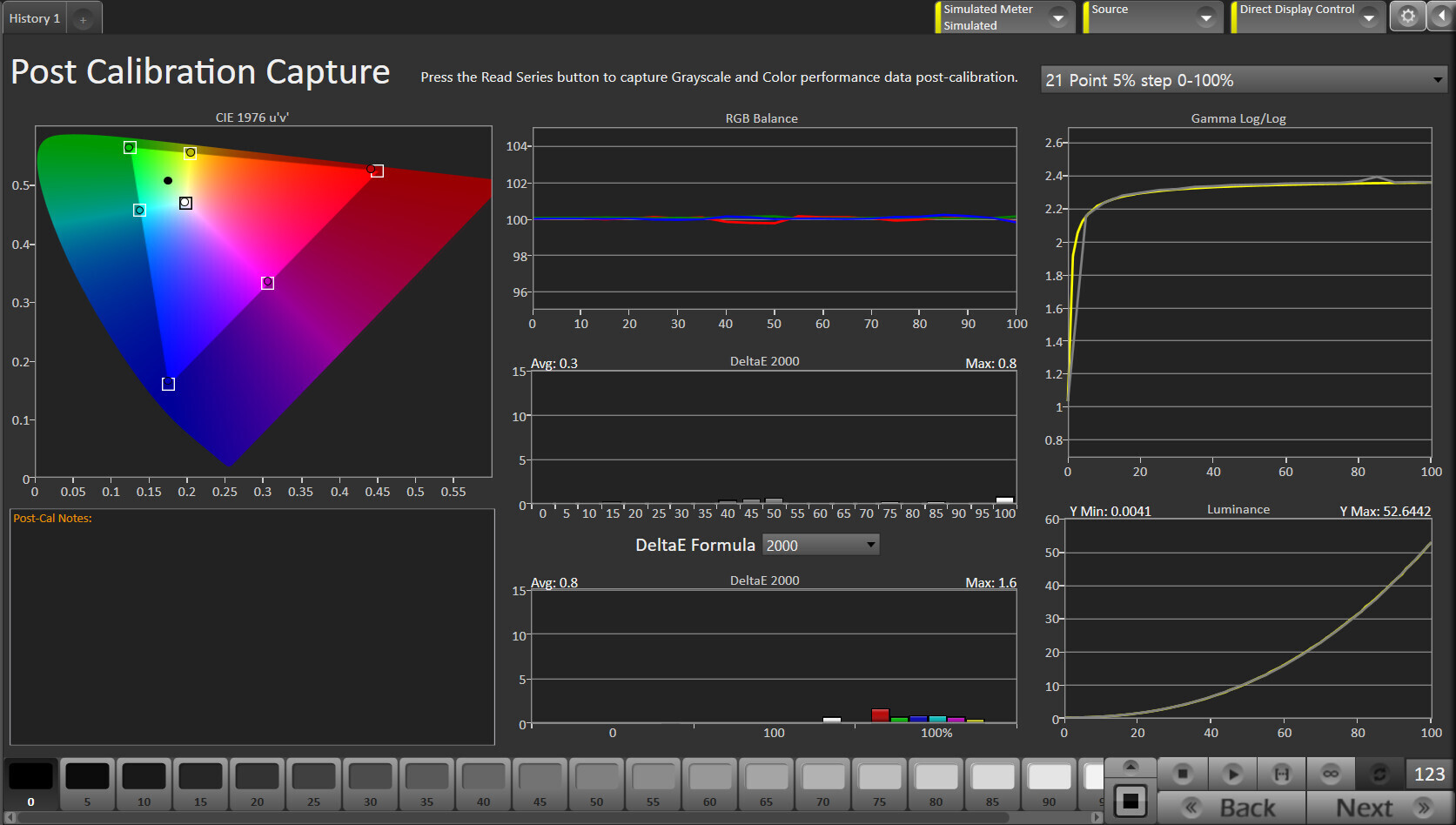Open the DeltaE Formula 2000 dropdown
Screen dimensions: 1456x825
[821, 545]
